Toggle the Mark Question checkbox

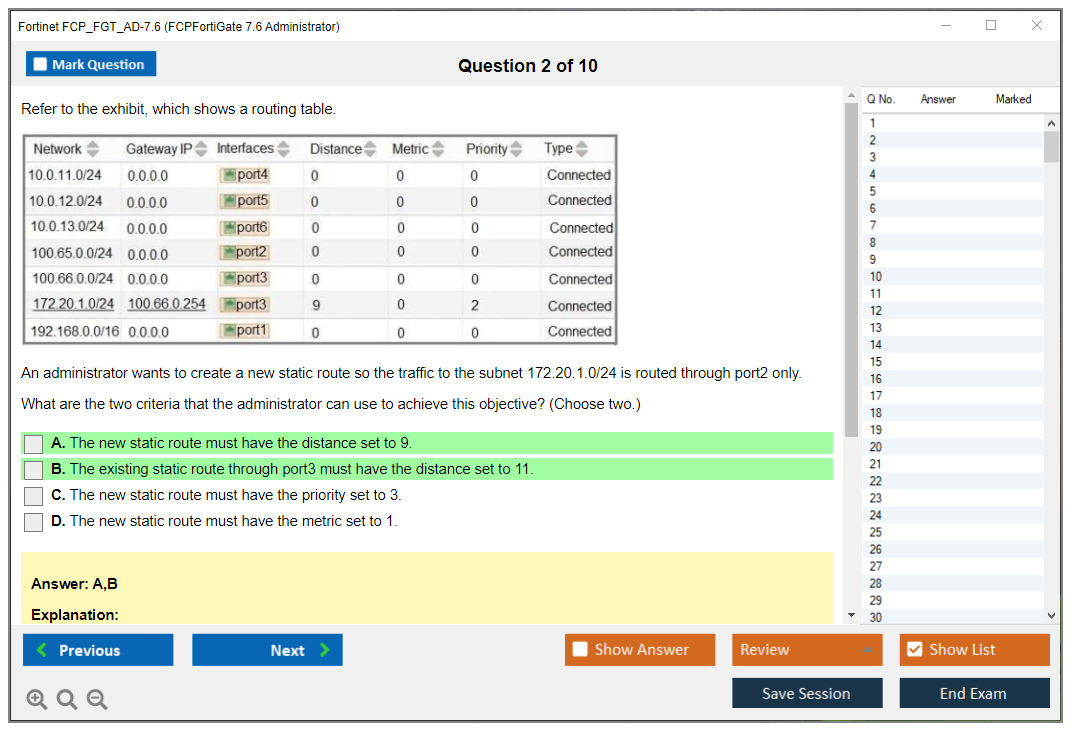point(41,63)
